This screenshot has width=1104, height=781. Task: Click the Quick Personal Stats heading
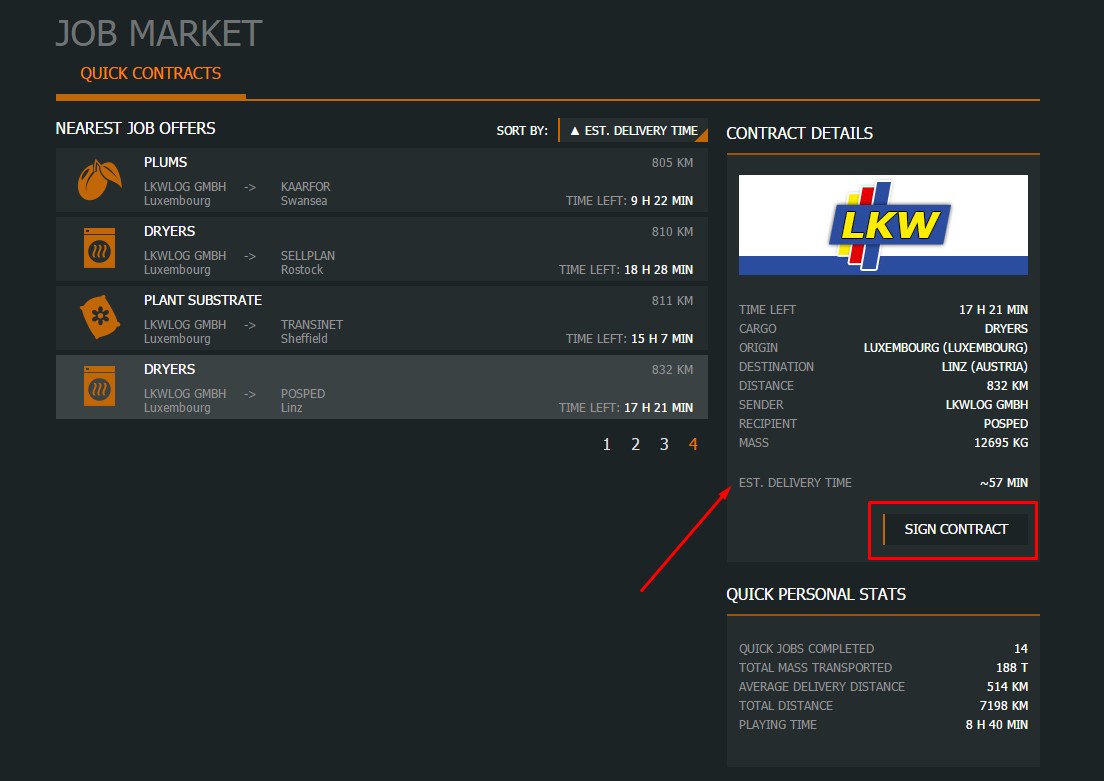coord(816,594)
